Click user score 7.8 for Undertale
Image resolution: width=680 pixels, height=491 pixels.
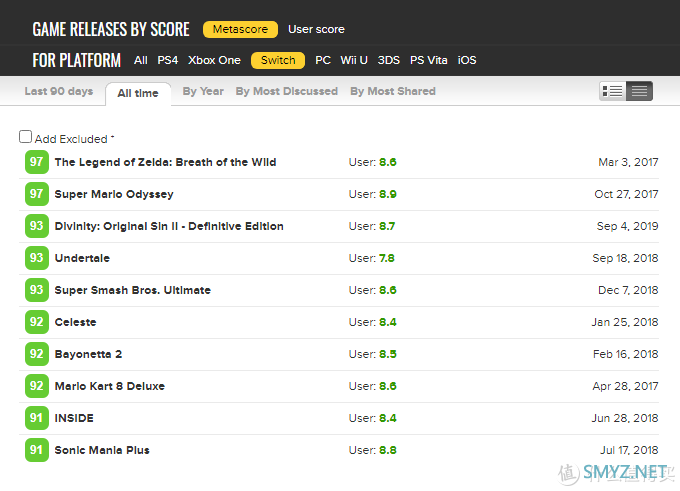click(x=387, y=258)
